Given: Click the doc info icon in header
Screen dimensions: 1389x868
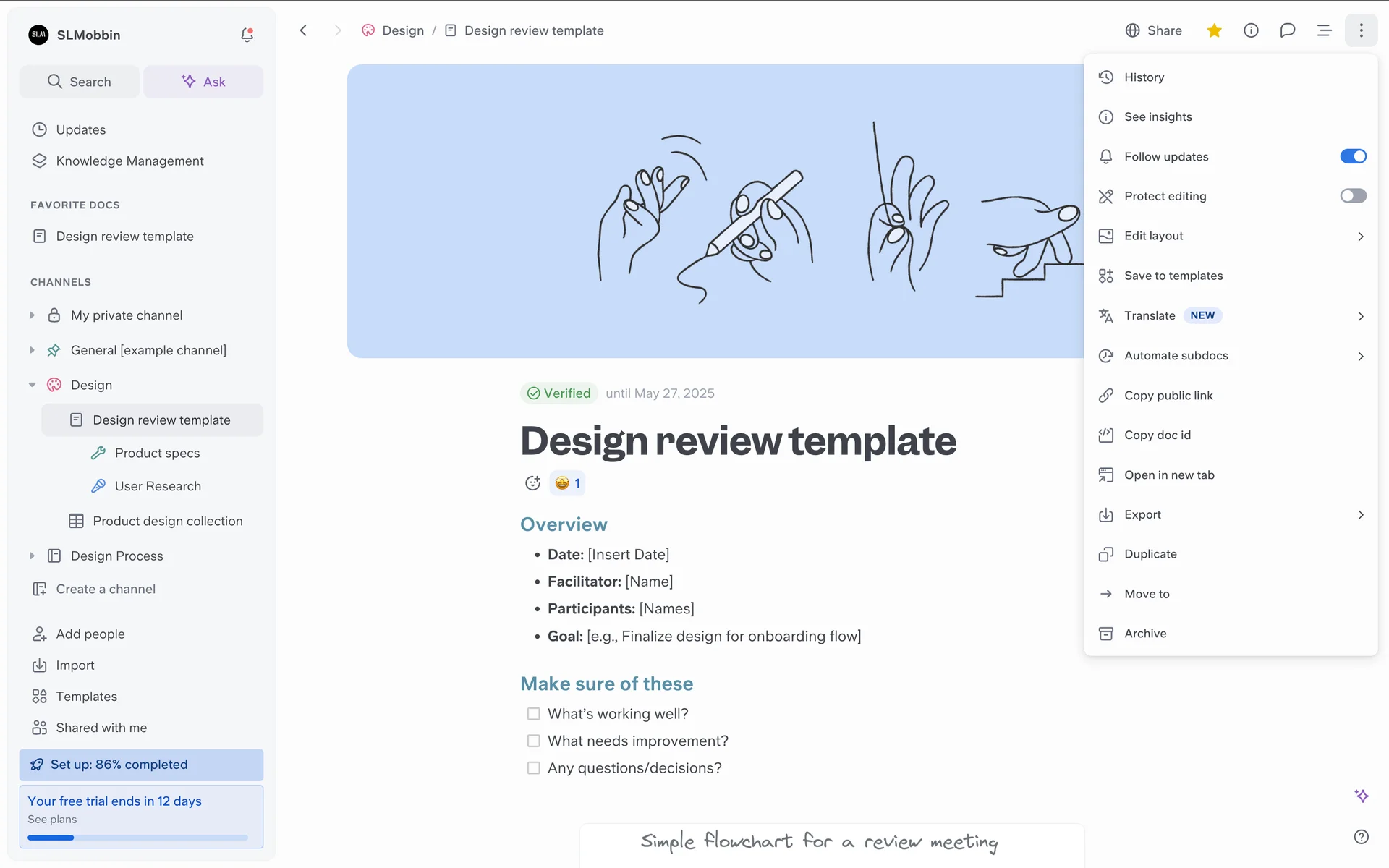Looking at the screenshot, I should (x=1251, y=30).
